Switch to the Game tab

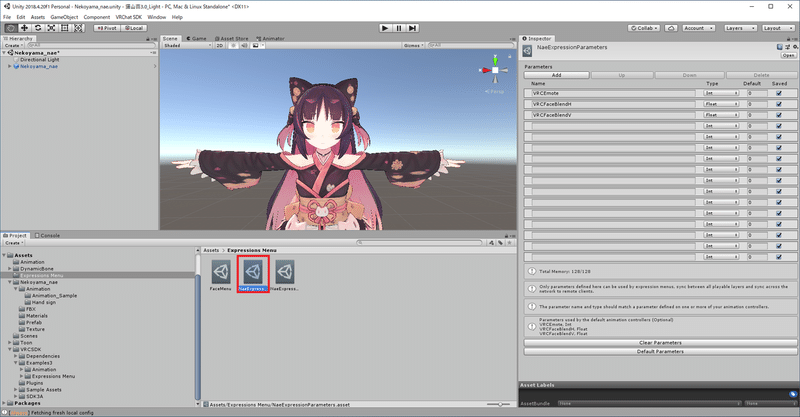coord(196,38)
